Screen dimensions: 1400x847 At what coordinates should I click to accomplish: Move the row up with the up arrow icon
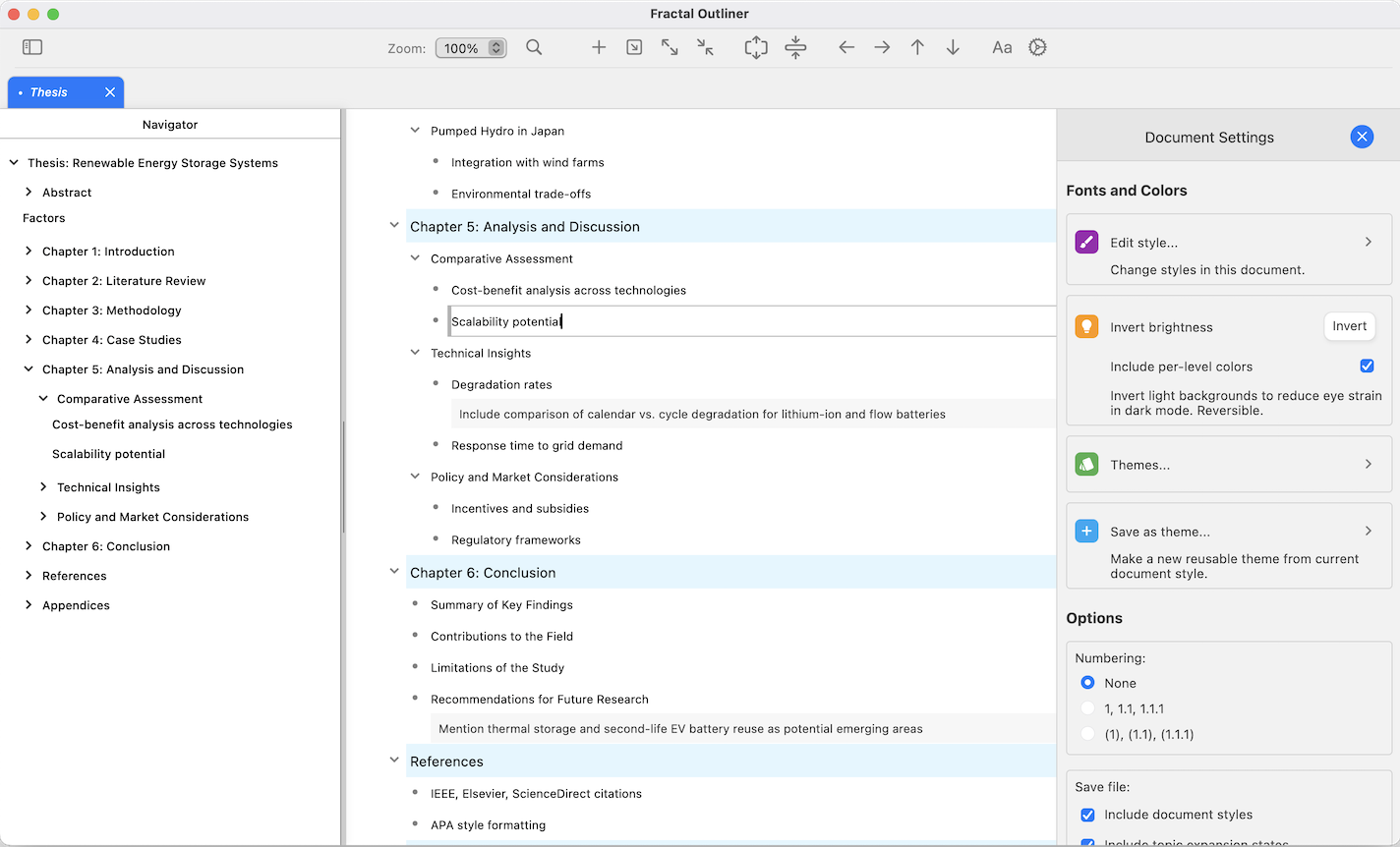point(917,47)
